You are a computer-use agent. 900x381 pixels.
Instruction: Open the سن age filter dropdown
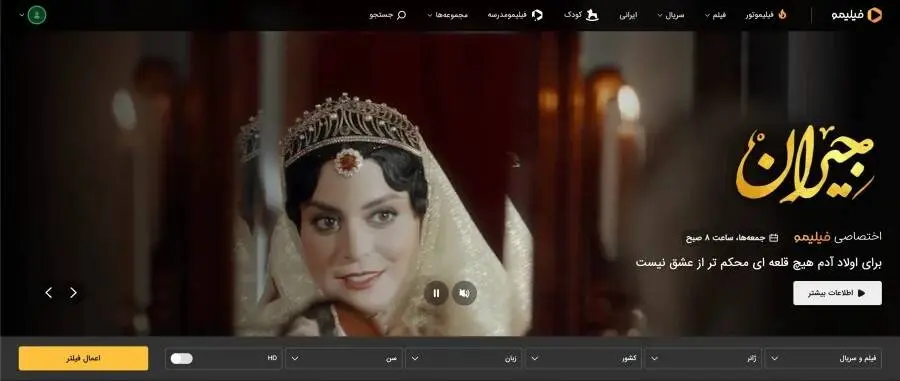pyautogui.click(x=343, y=359)
